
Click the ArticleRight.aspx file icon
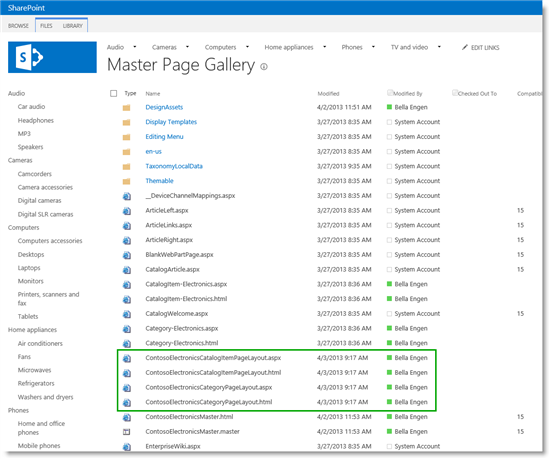127,241
